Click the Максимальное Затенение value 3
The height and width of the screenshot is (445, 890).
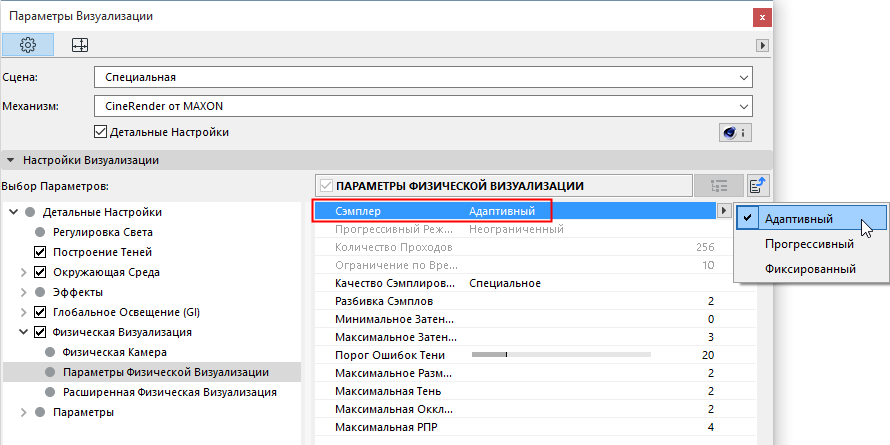coord(711,337)
